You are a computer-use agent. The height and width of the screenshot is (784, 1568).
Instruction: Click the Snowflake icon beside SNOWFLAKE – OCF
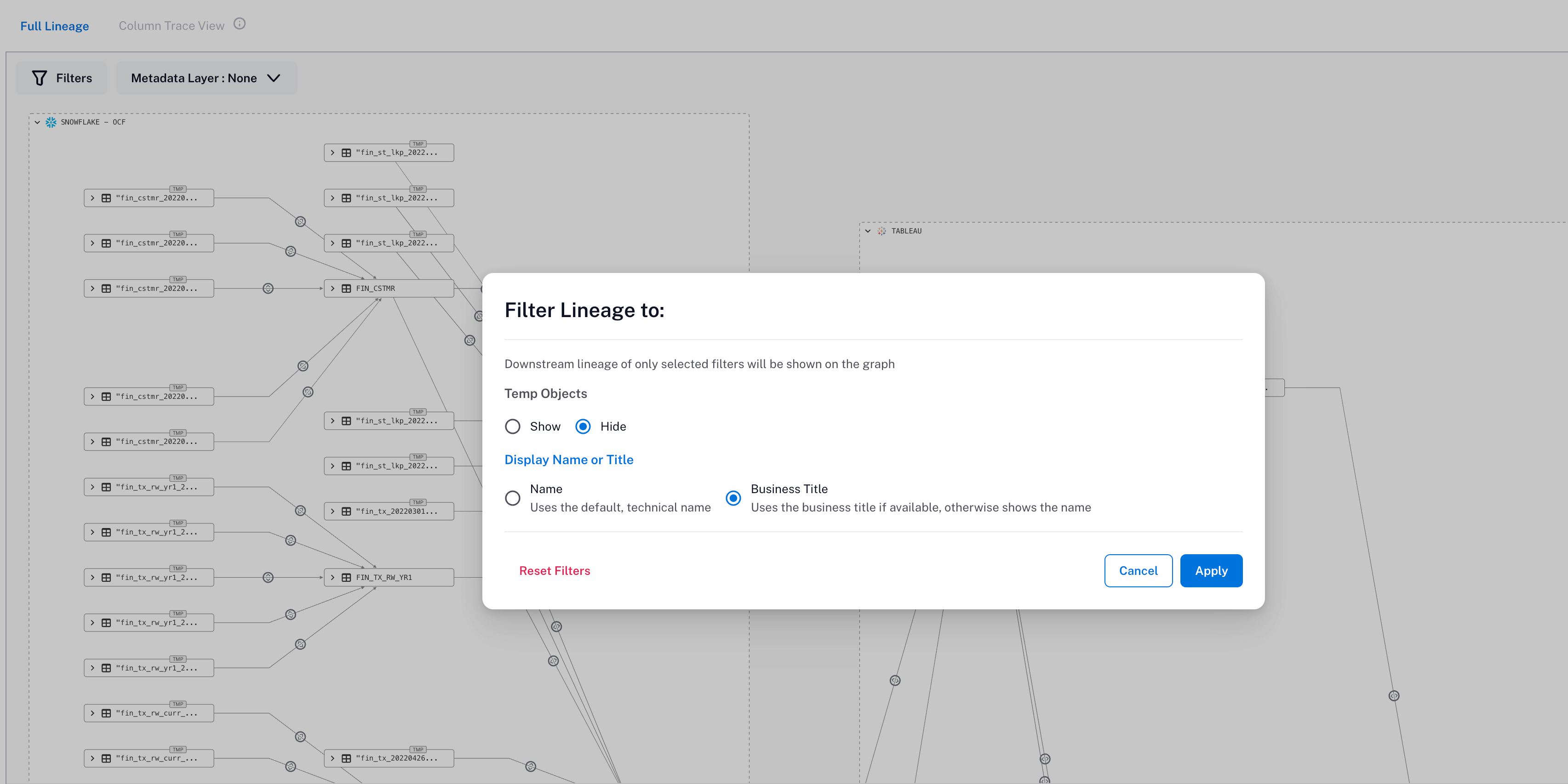point(52,122)
